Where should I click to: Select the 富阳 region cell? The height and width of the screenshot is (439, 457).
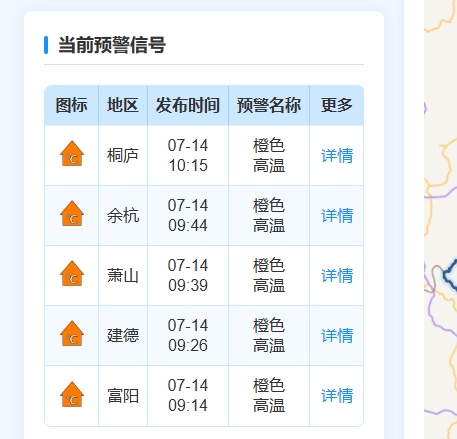123,396
